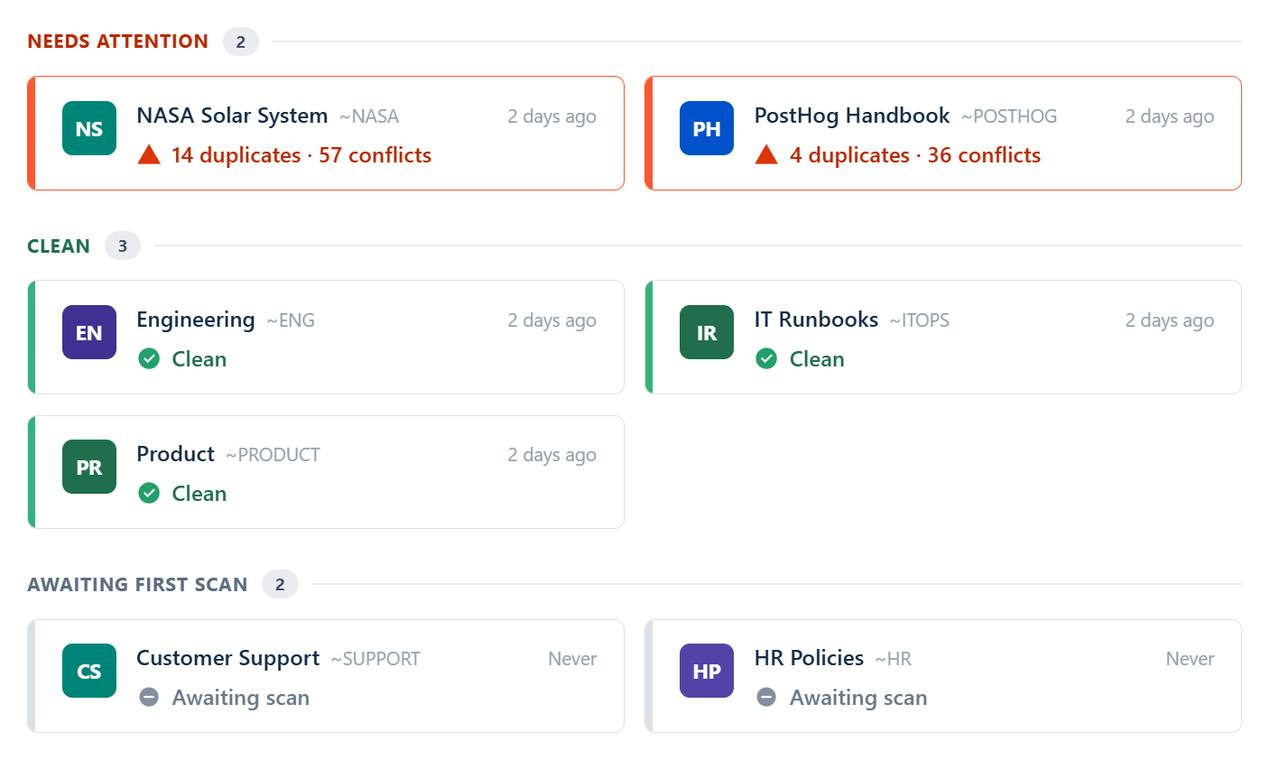This screenshot has width=1270, height=760.
Task: Click warning triangle on PostHog Handbook card
Action: (766, 154)
